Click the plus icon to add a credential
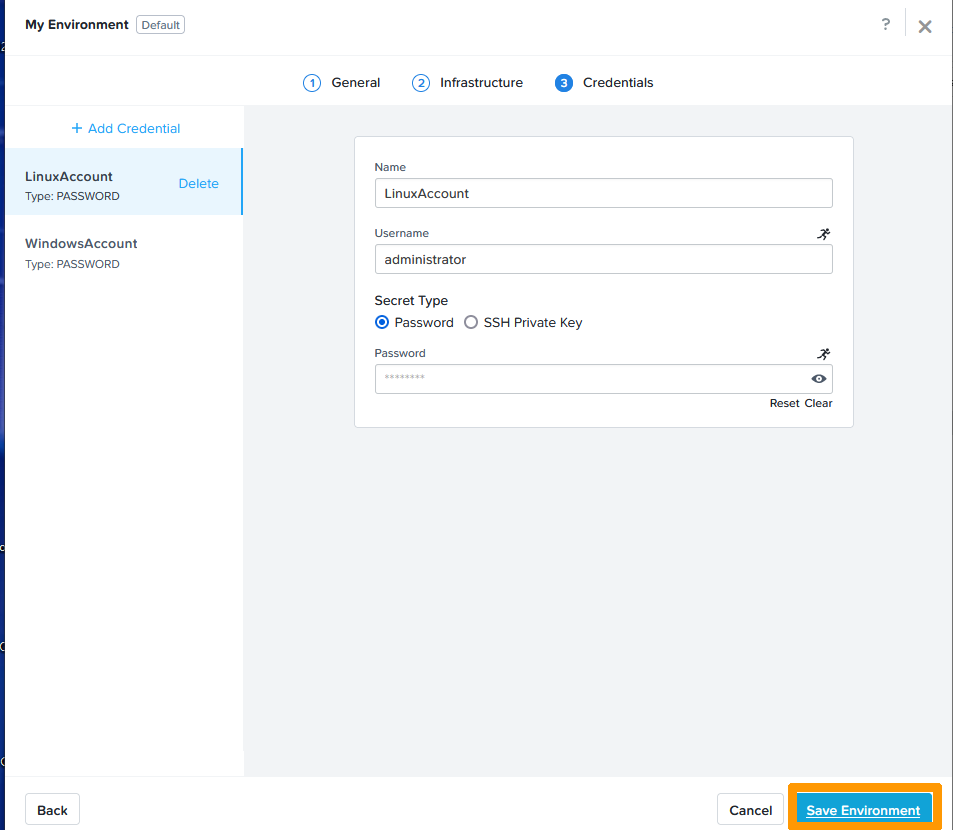953x830 pixels. click(76, 128)
